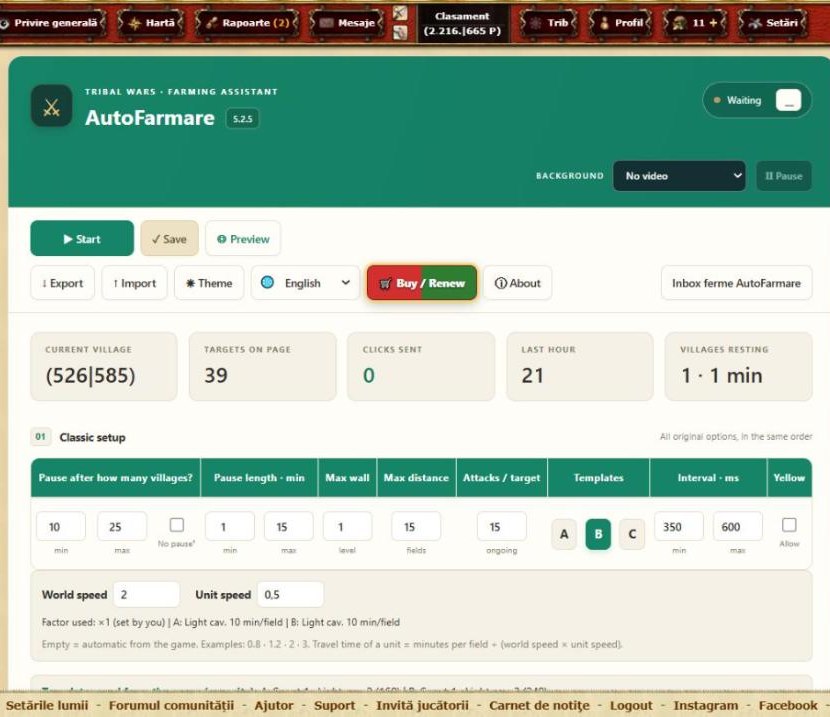Viewport: 830px width, 717px height.
Task: Click the Theme button
Action: click(x=209, y=283)
